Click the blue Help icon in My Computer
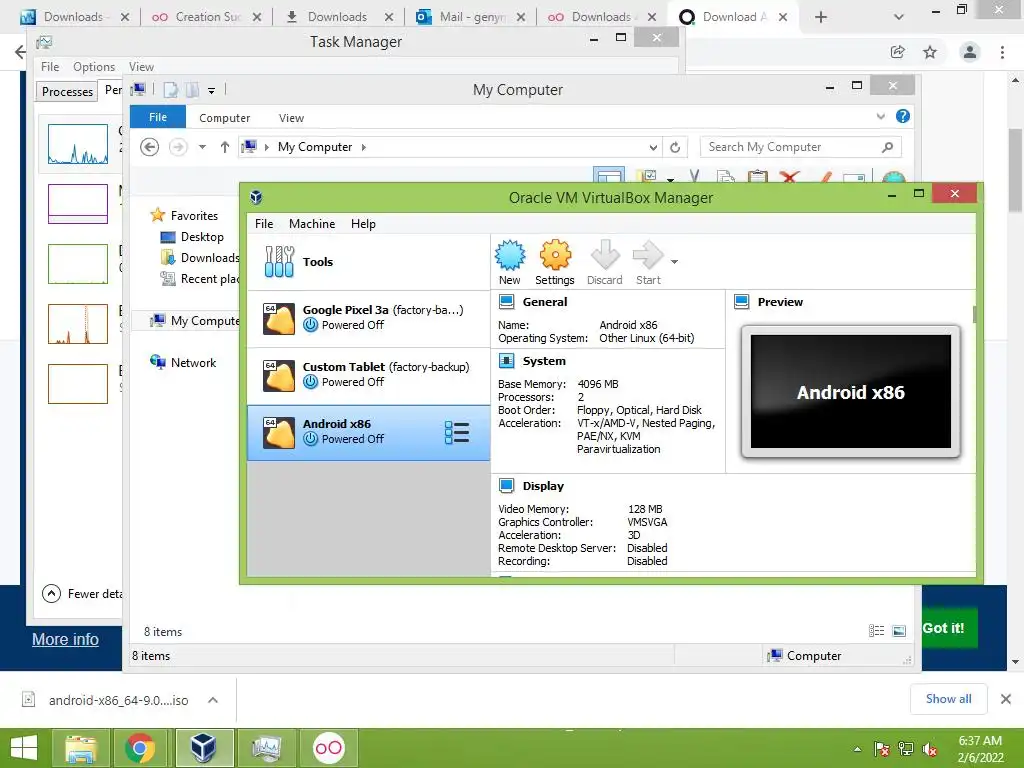This screenshot has height=768, width=1024. [903, 116]
